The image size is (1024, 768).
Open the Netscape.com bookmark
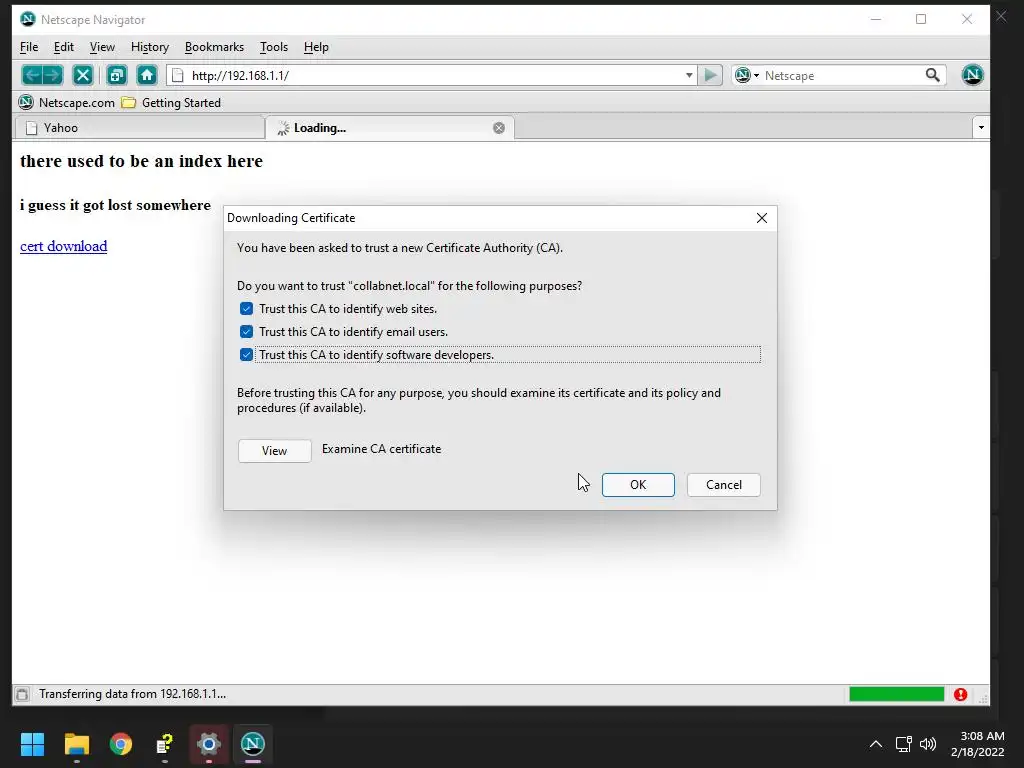tap(67, 103)
